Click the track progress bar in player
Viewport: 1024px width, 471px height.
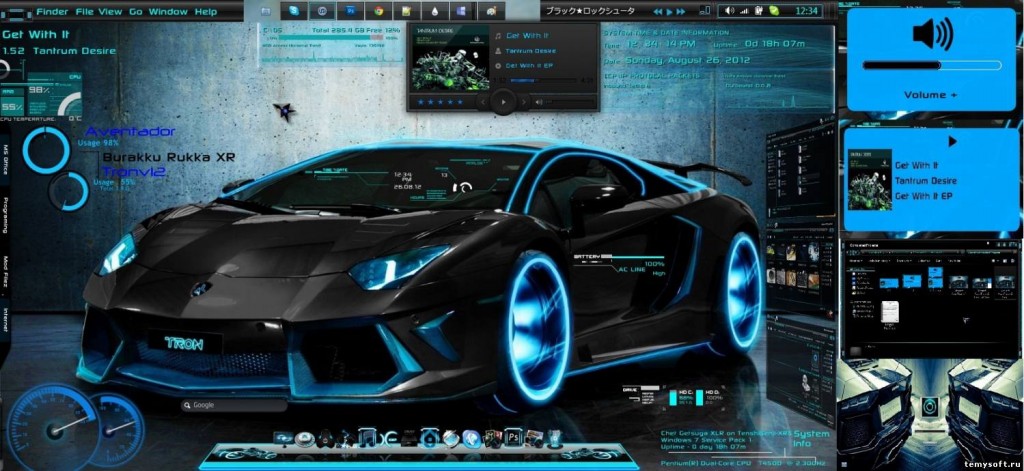(543, 81)
